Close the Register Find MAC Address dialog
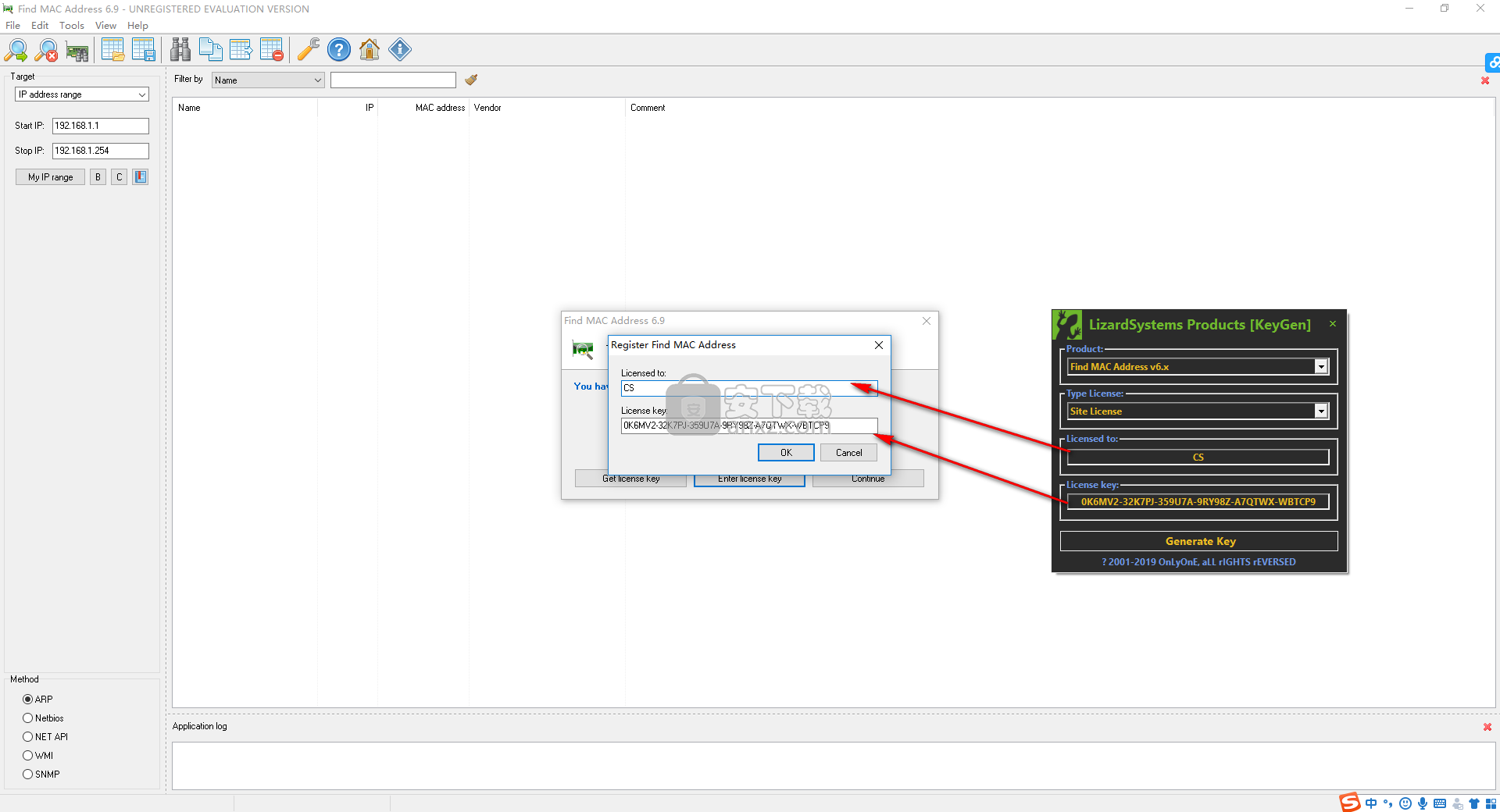This screenshot has width=1500, height=812. [x=879, y=345]
